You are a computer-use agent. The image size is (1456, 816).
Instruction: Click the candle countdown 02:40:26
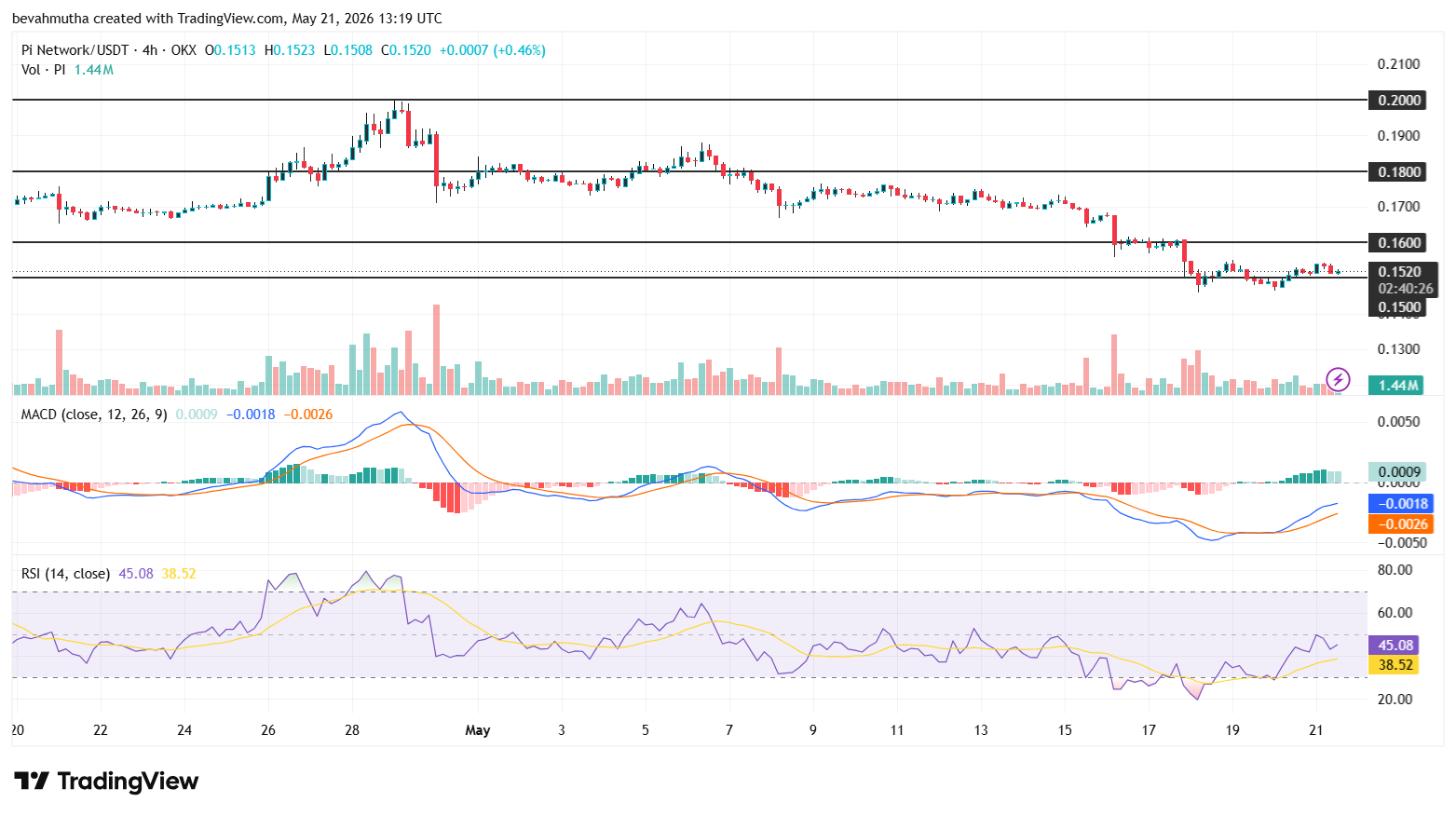(1406, 289)
